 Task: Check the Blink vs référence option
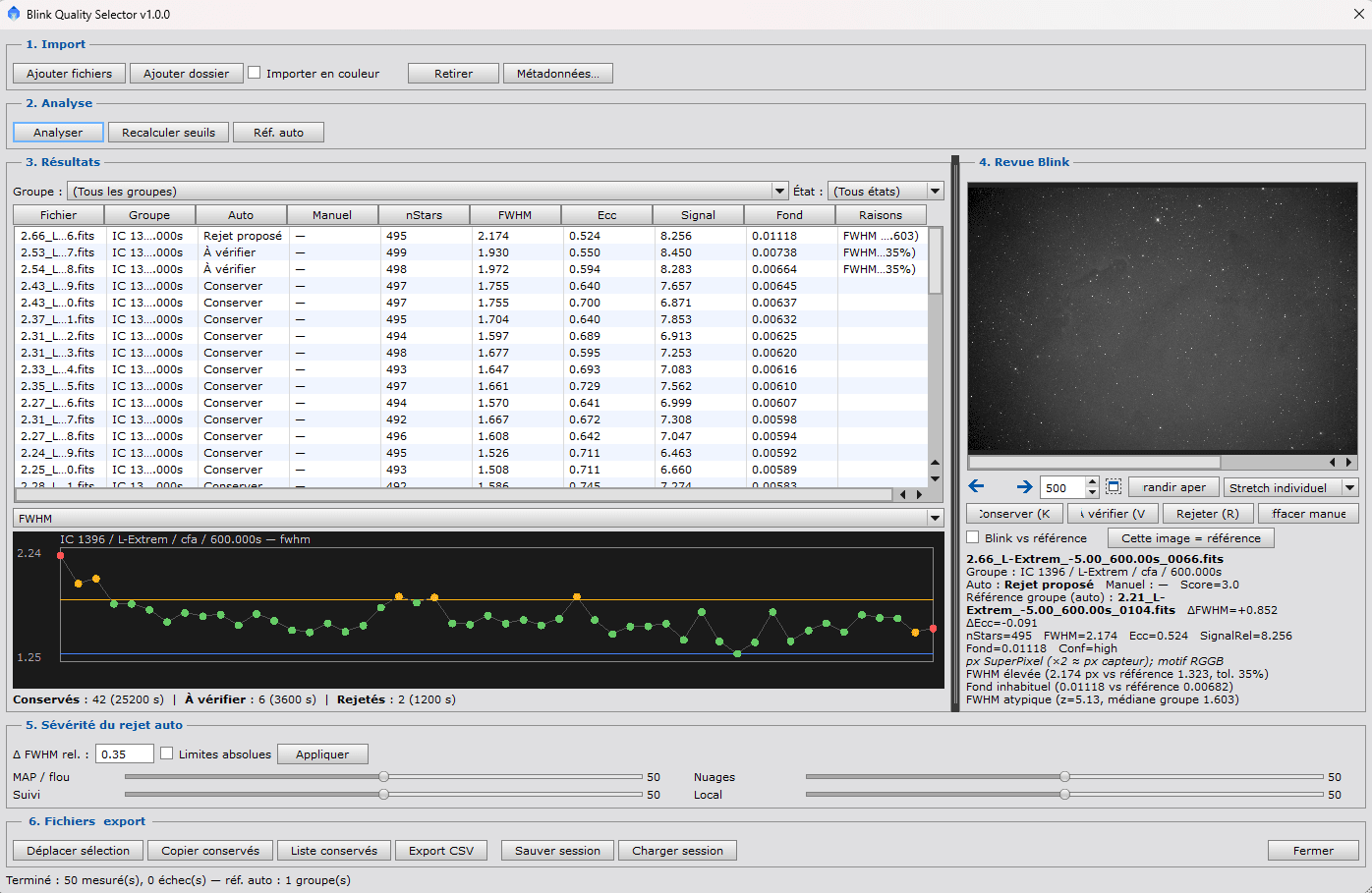point(973,537)
